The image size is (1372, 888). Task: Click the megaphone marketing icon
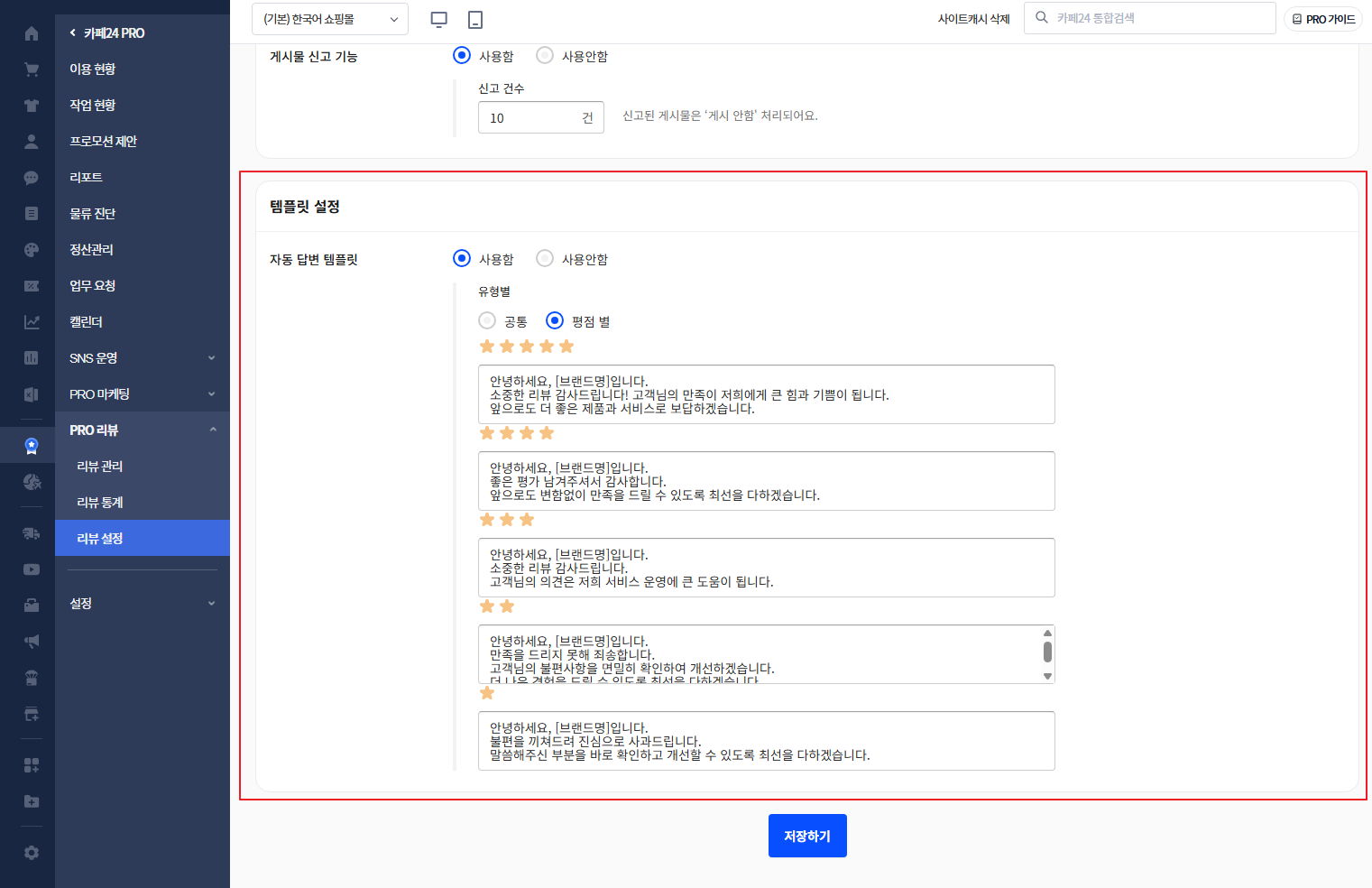(x=32, y=642)
